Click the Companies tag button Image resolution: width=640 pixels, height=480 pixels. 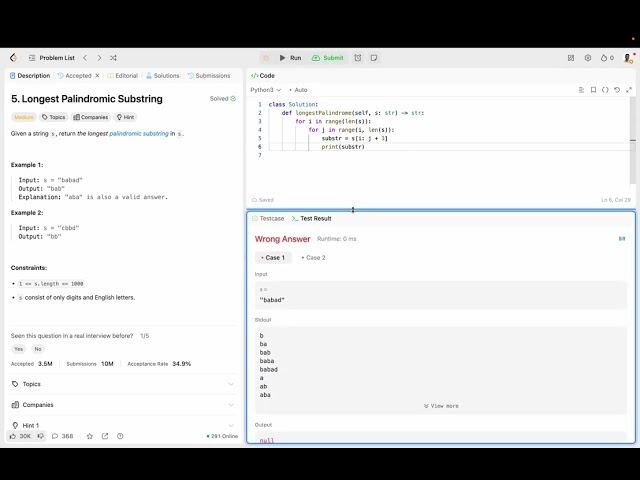[91, 117]
